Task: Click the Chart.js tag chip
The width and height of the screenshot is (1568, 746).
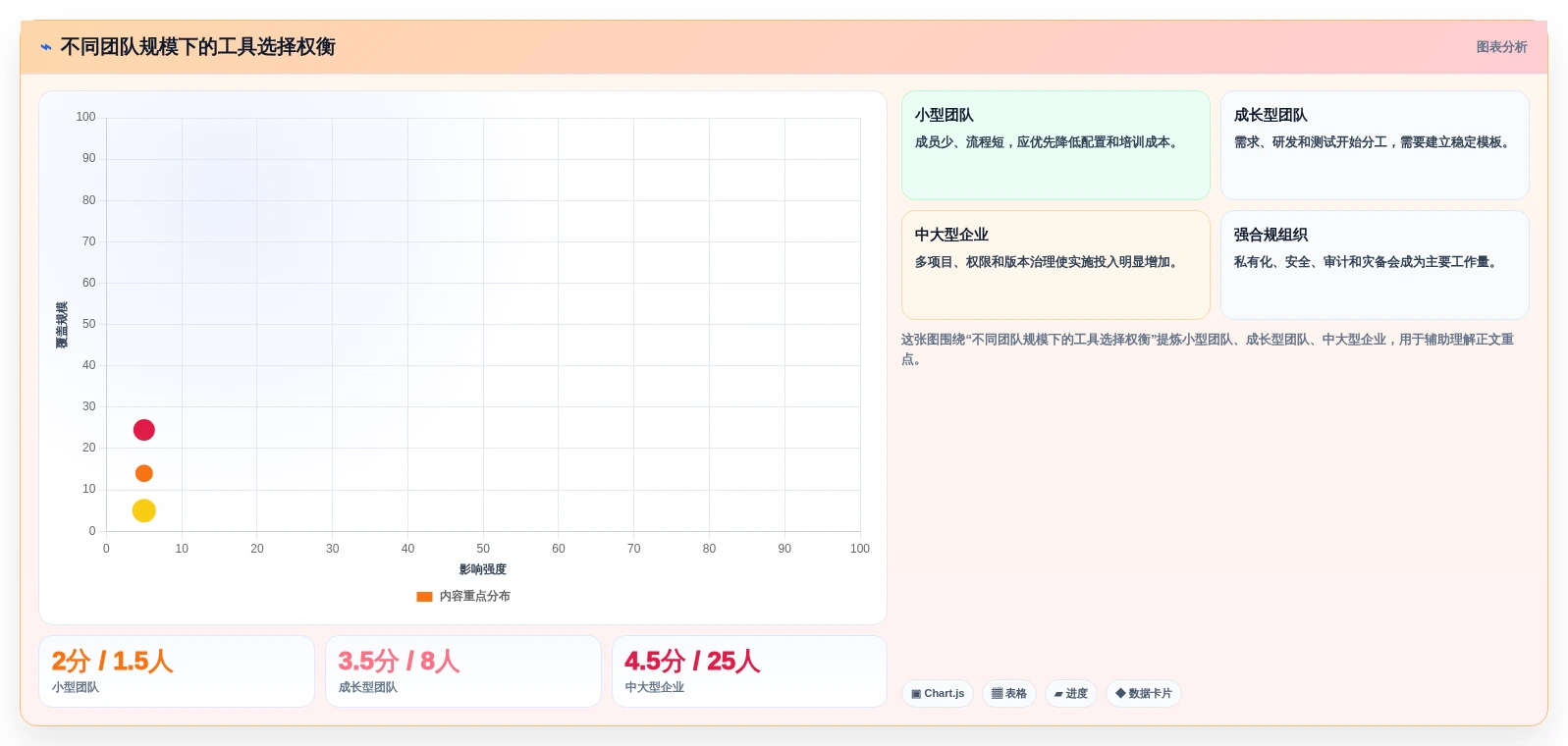Action: click(x=938, y=693)
